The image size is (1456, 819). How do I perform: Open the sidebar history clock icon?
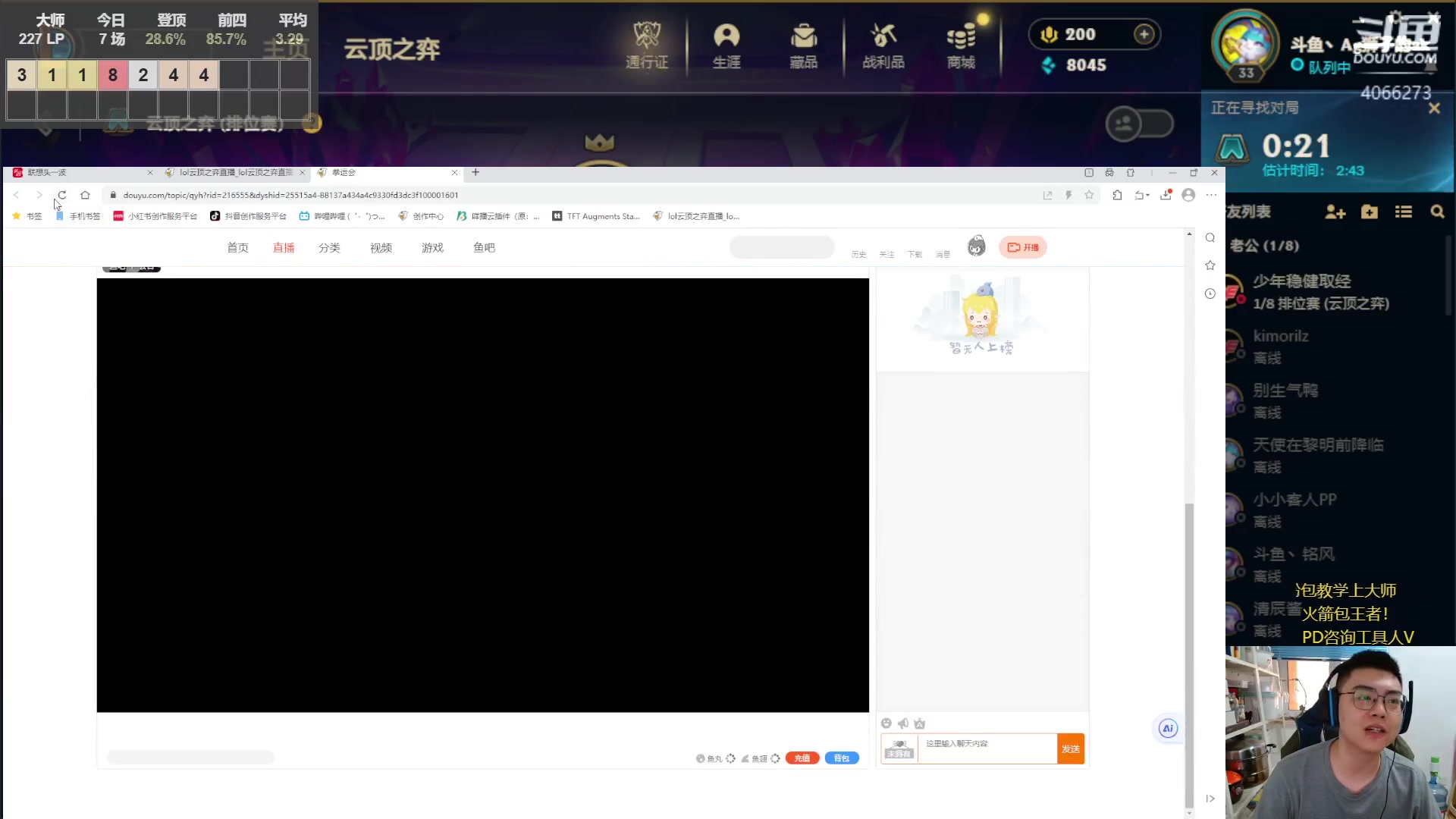(x=1210, y=293)
